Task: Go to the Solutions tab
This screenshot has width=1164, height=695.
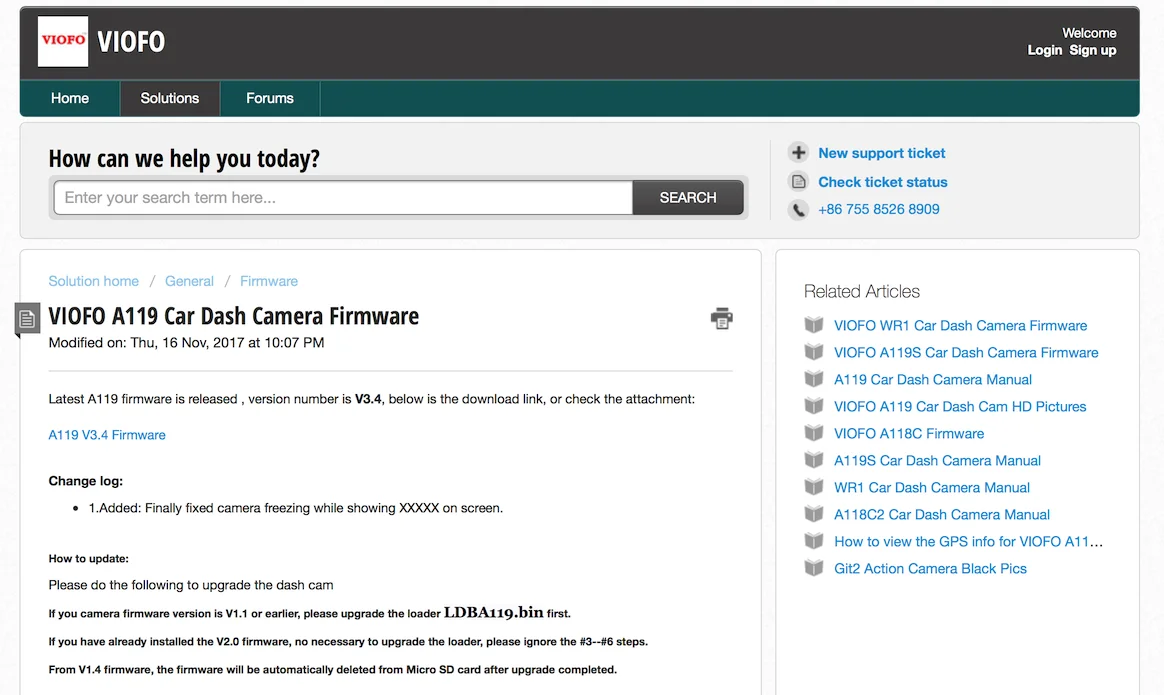Action: point(169,98)
